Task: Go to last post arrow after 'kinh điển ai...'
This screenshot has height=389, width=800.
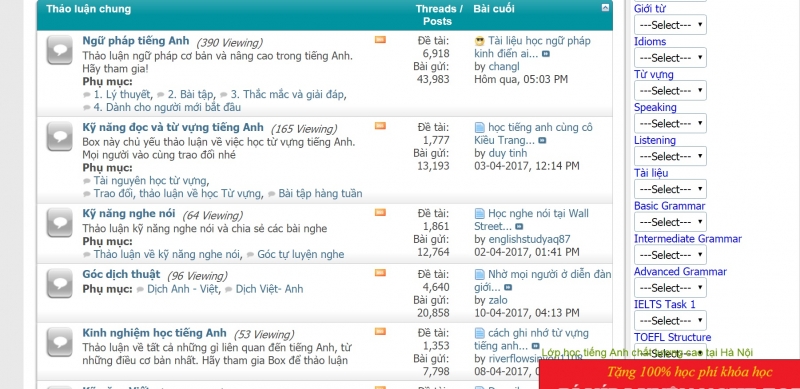Action: [546, 54]
